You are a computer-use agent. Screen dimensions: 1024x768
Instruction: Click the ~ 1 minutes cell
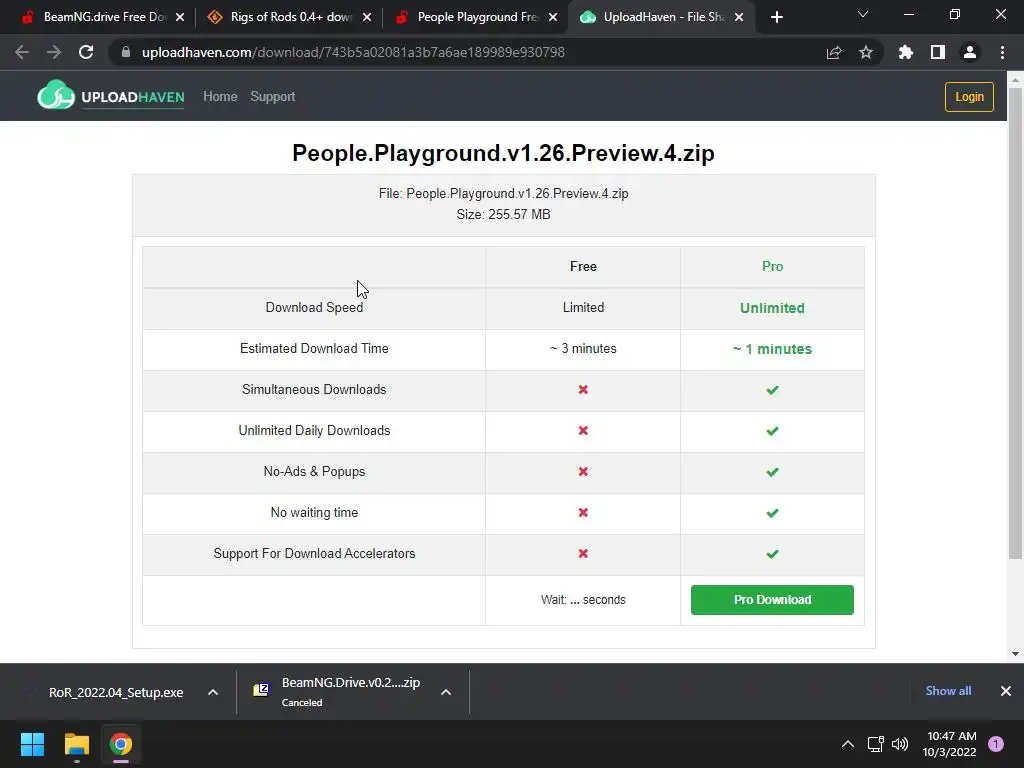[x=772, y=349]
